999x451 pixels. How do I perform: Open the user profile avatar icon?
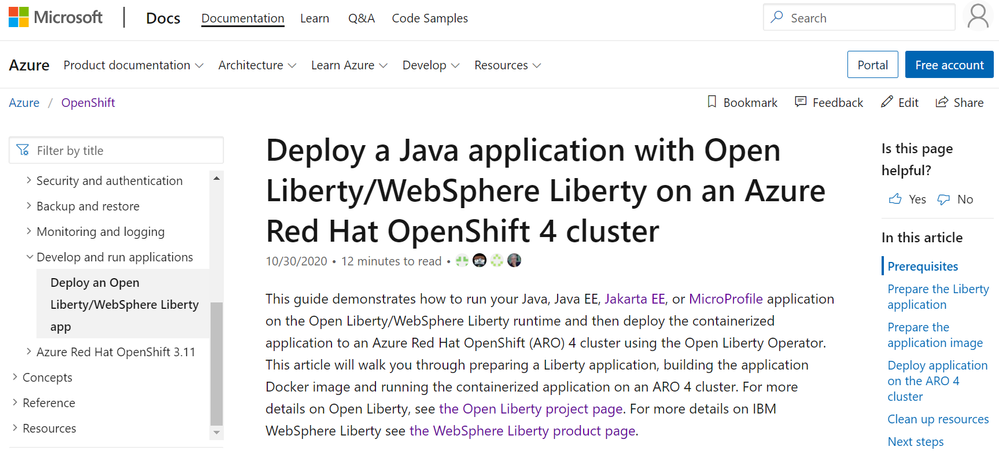(x=978, y=17)
